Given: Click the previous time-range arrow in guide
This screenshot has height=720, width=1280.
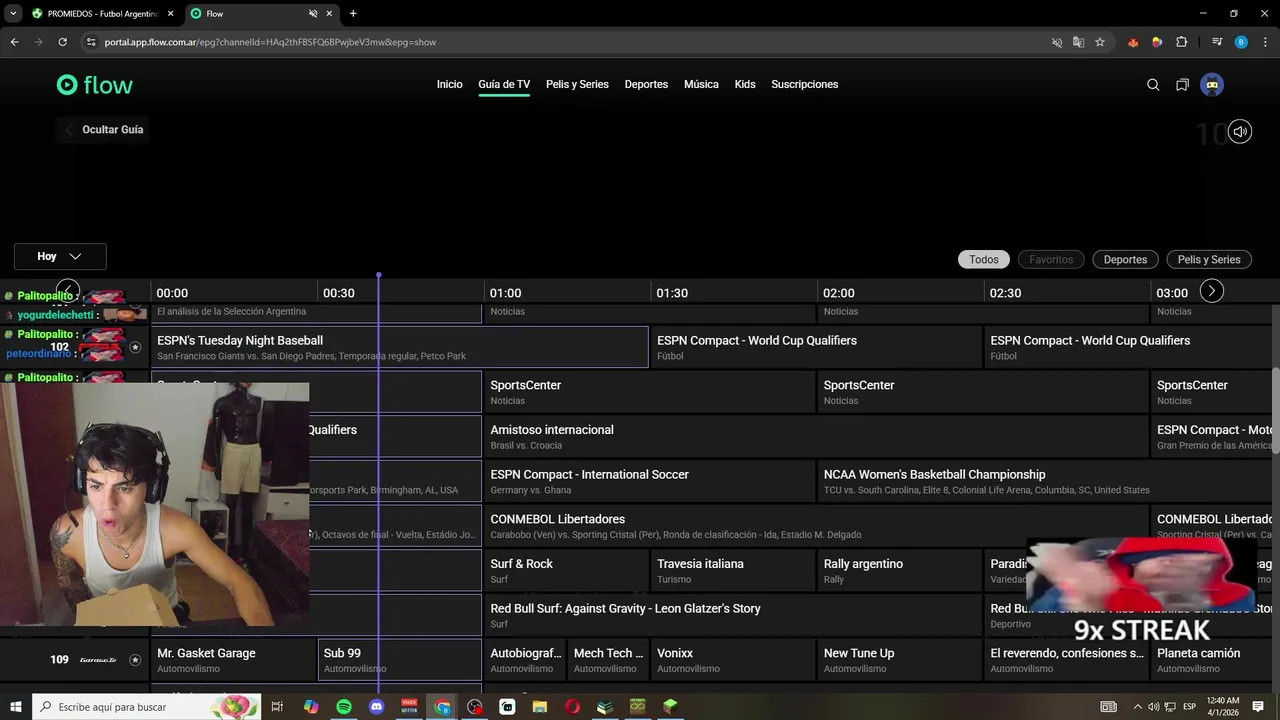Looking at the screenshot, I should pos(67,290).
